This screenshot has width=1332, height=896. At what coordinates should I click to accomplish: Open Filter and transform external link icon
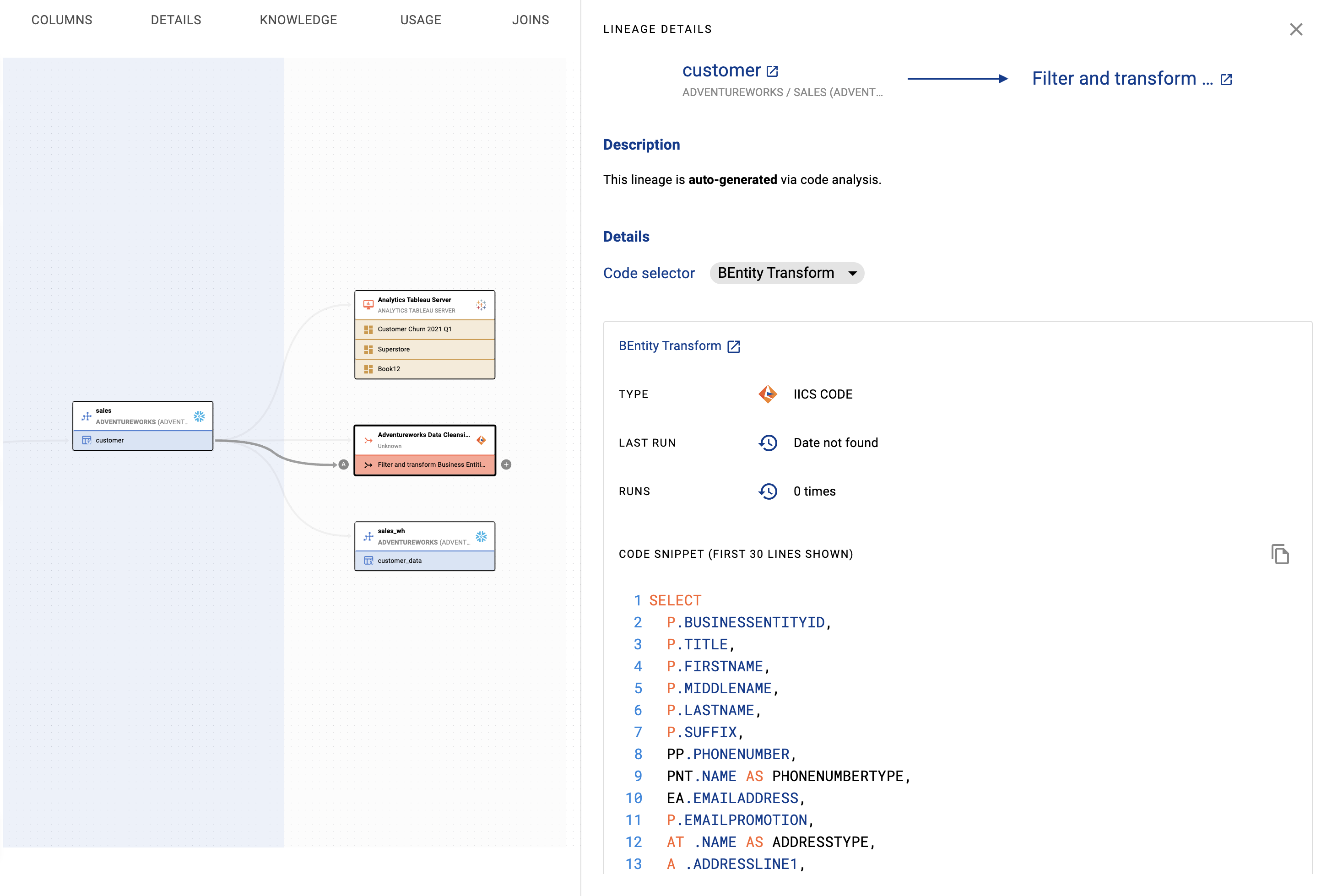point(1226,80)
